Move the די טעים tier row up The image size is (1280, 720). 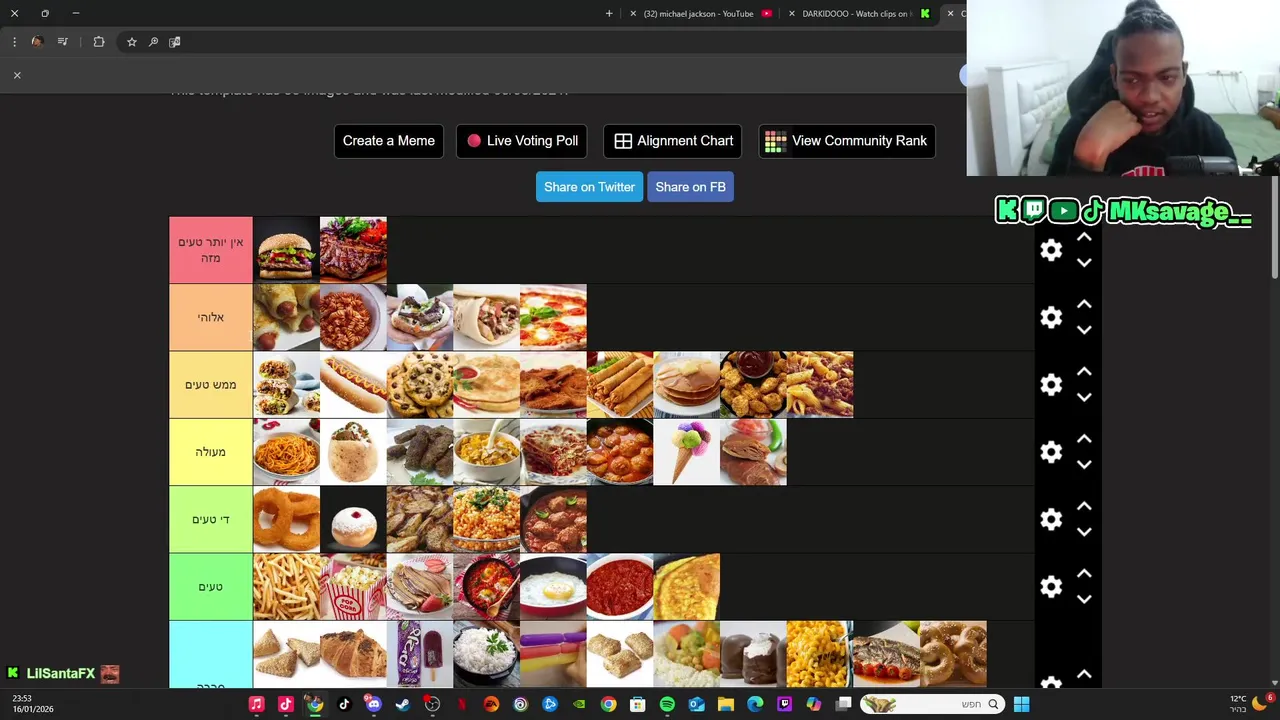point(1084,507)
